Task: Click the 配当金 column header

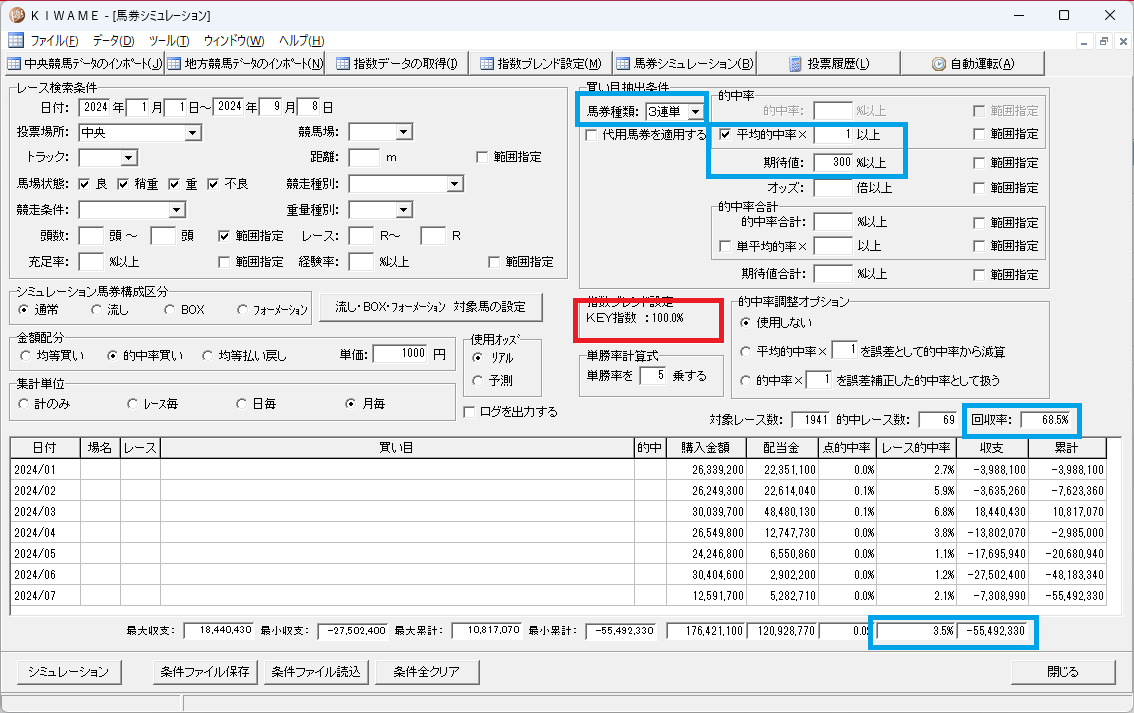Action: click(x=782, y=448)
